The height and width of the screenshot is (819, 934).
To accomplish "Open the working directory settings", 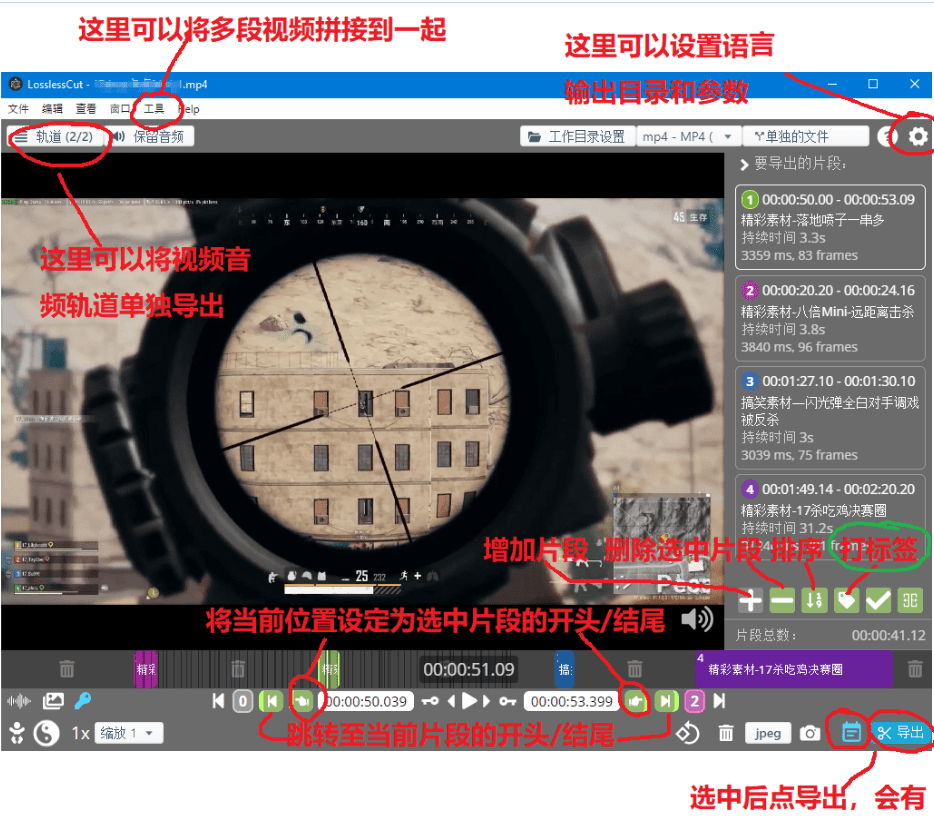I will [577, 136].
